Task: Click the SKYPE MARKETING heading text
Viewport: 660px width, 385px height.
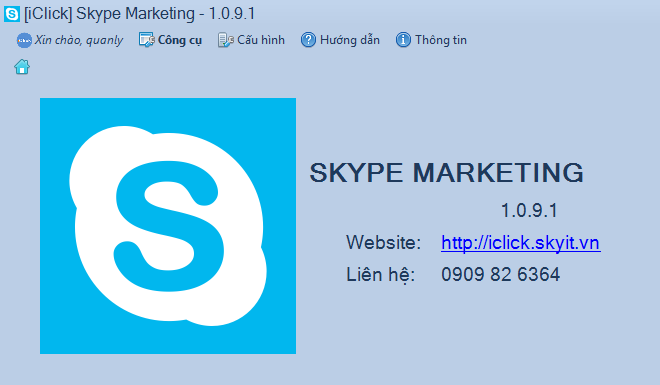Action: pyautogui.click(x=447, y=173)
